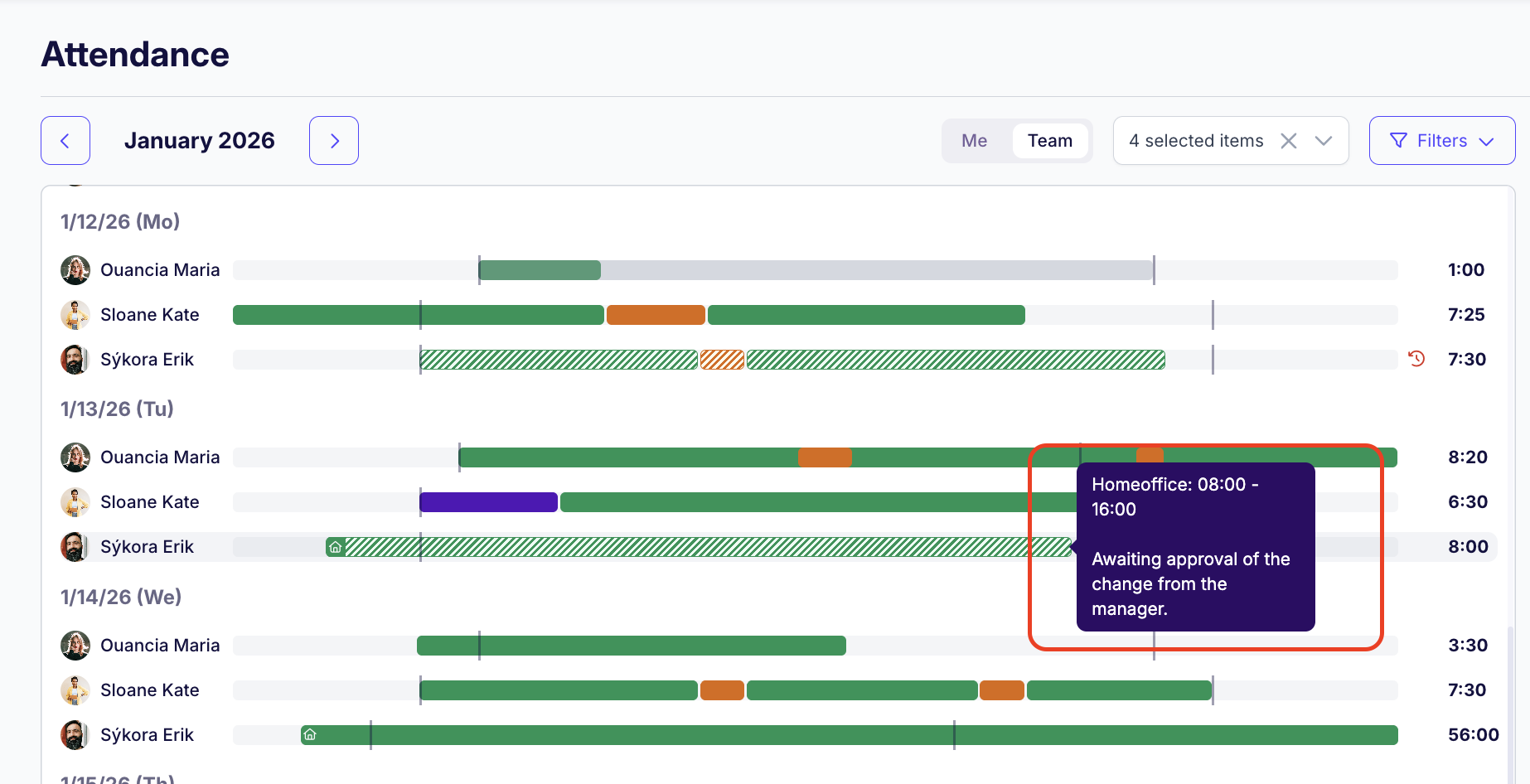Screen dimensions: 1530x784
Task: Advance to next month with right arrow
Action: (334, 141)
